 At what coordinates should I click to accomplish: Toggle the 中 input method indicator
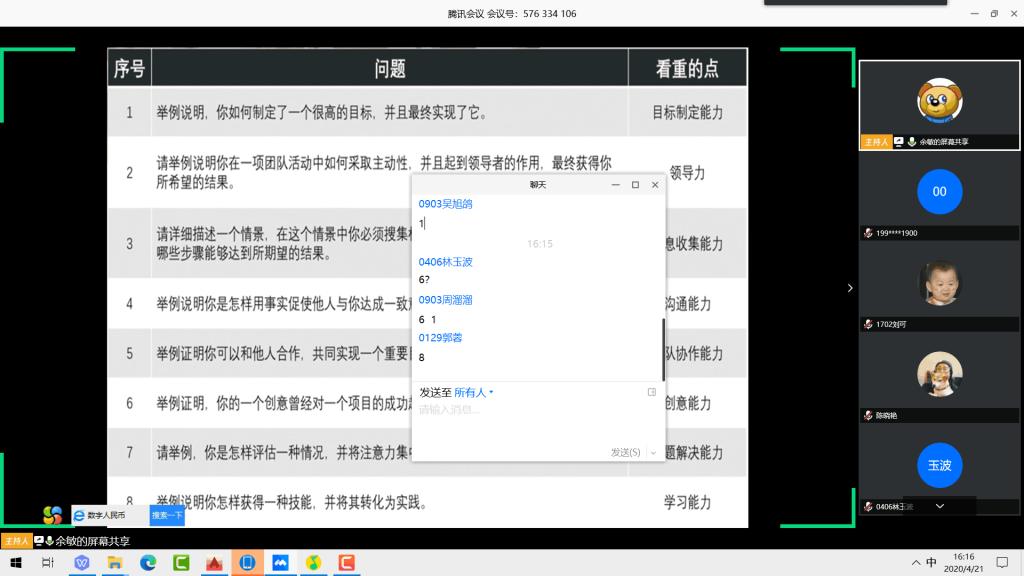(x=932, y=563)
